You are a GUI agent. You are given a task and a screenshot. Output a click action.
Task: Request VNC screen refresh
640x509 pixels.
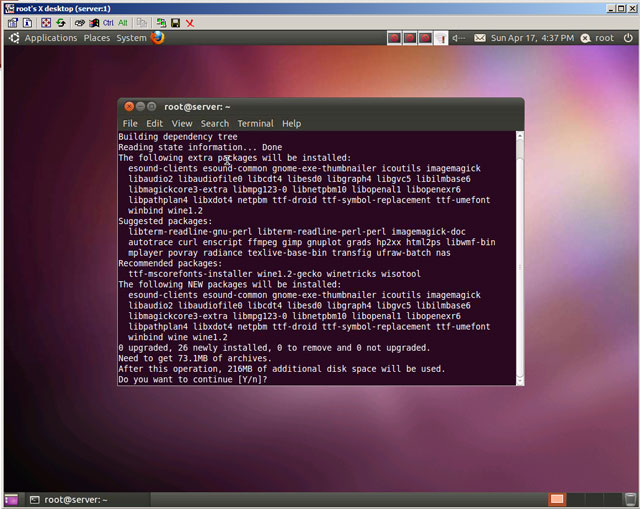click(61, 23)
